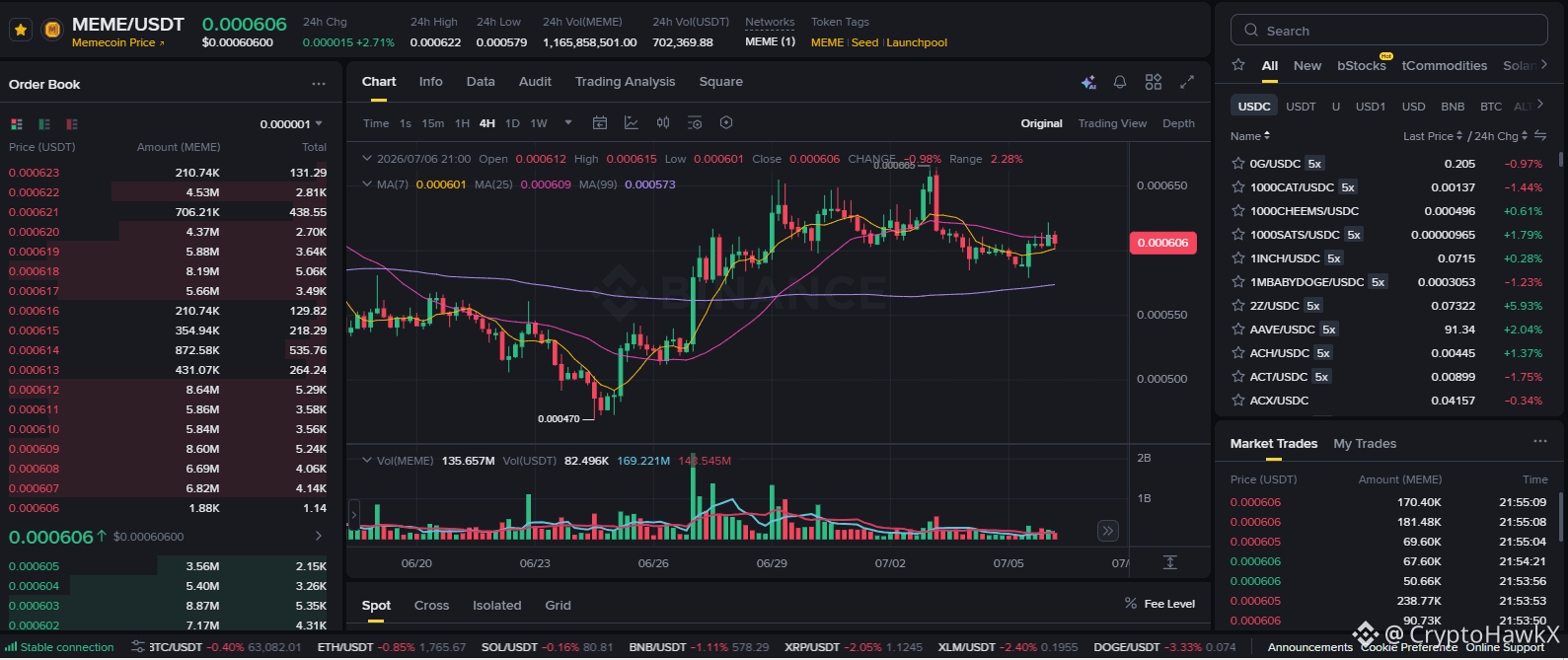This screenshot has height=660, width=1568.
Task: Select the bStocks tab
Action: coord(1362,66)
